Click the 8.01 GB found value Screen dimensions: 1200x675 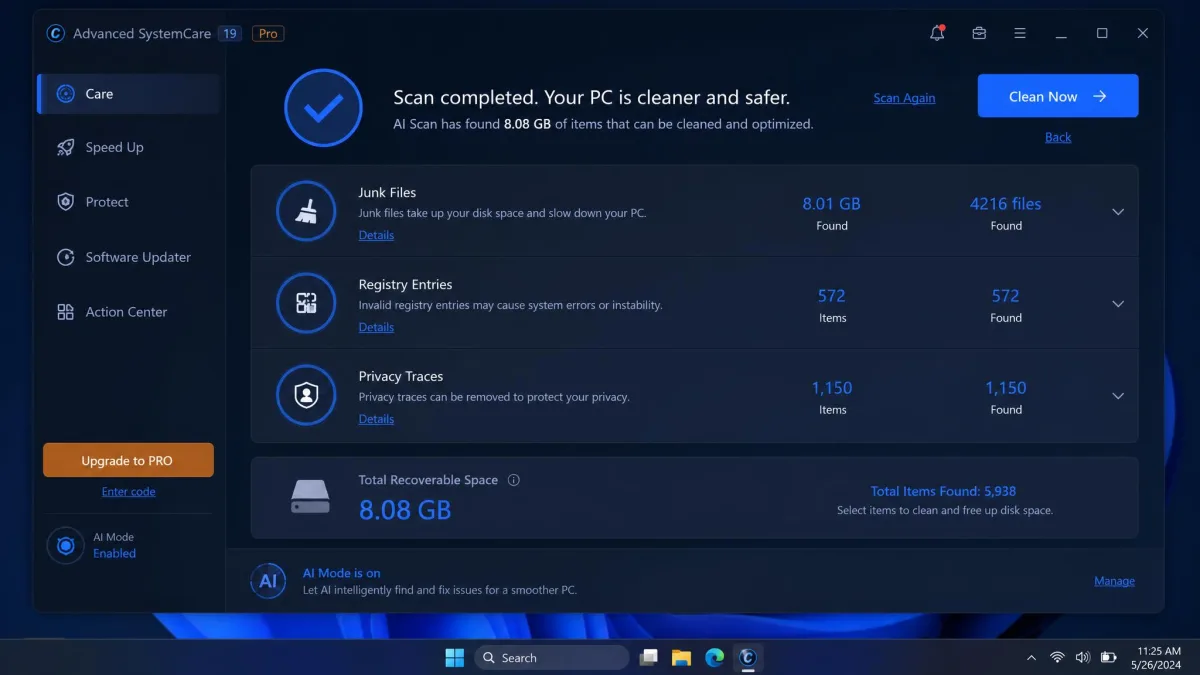click(831, 203)
